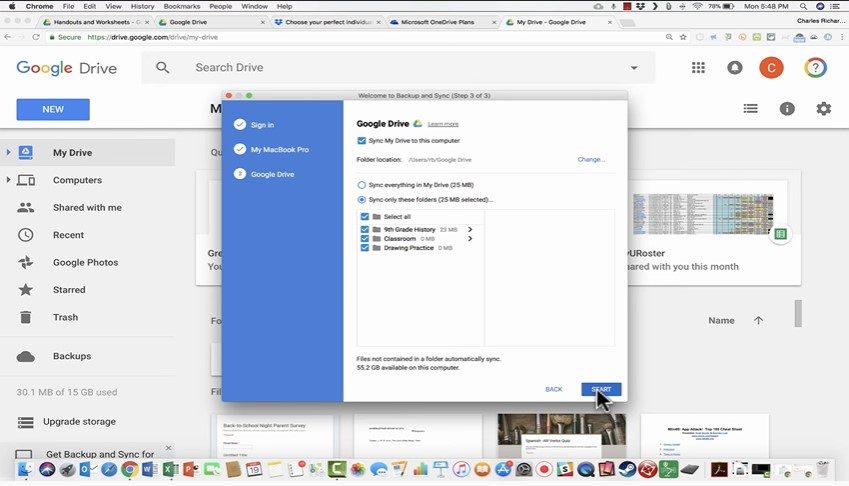
Task: Toggle Select all folders checkbox
Action: pos(365,216)
